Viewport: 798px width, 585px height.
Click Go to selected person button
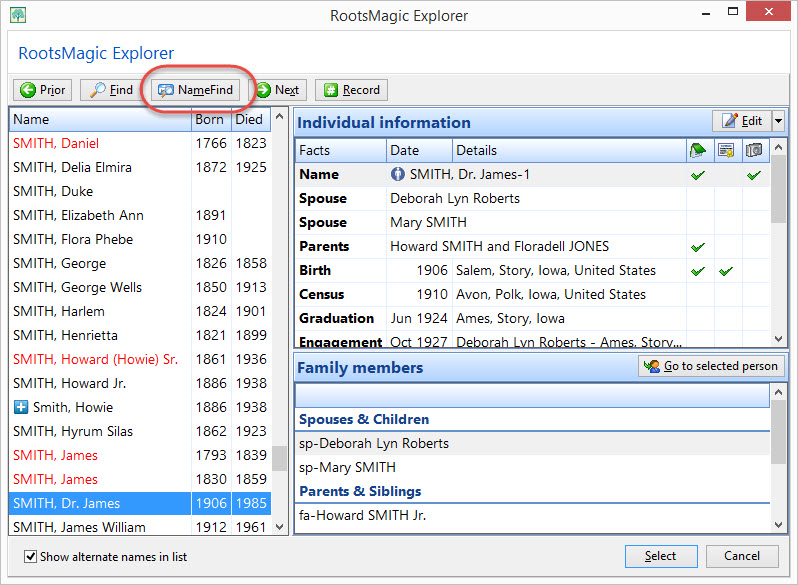tap(711, 366)
